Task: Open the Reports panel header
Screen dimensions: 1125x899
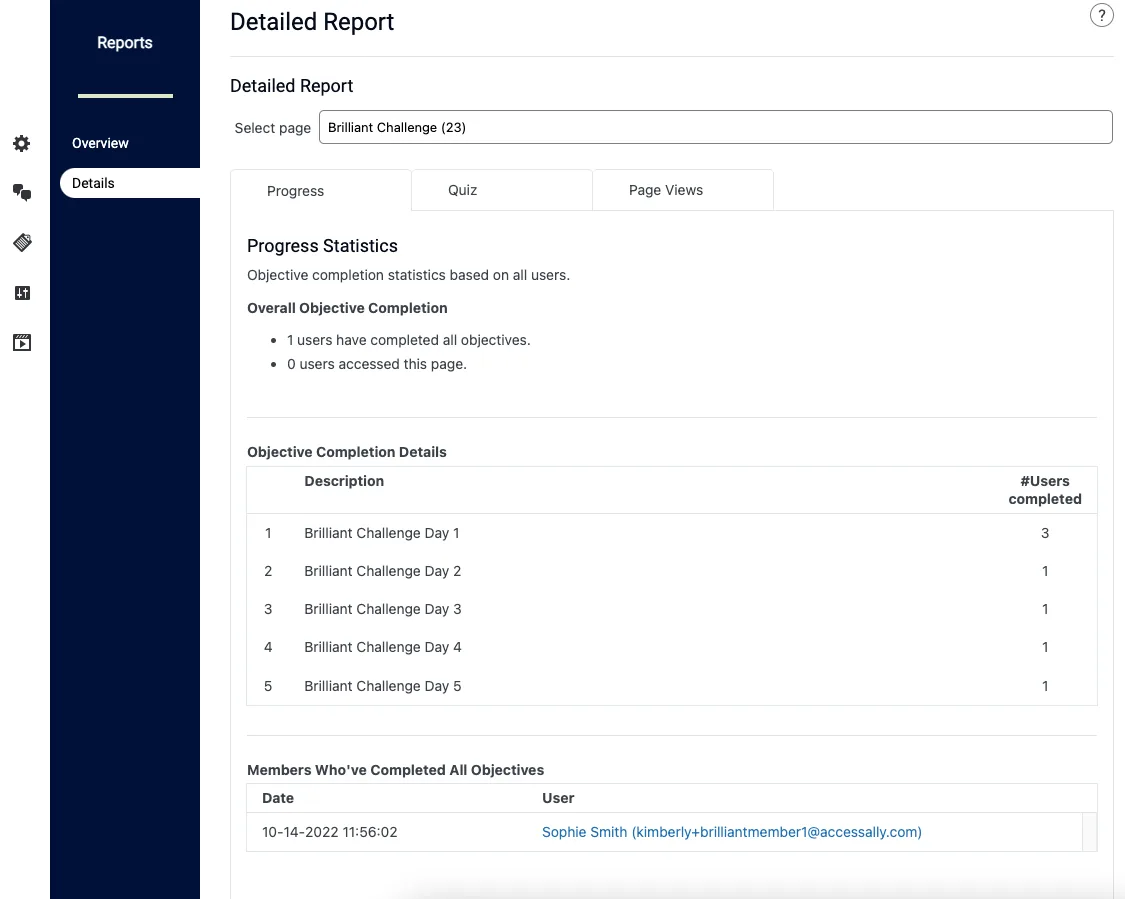Action: [124, 42]
